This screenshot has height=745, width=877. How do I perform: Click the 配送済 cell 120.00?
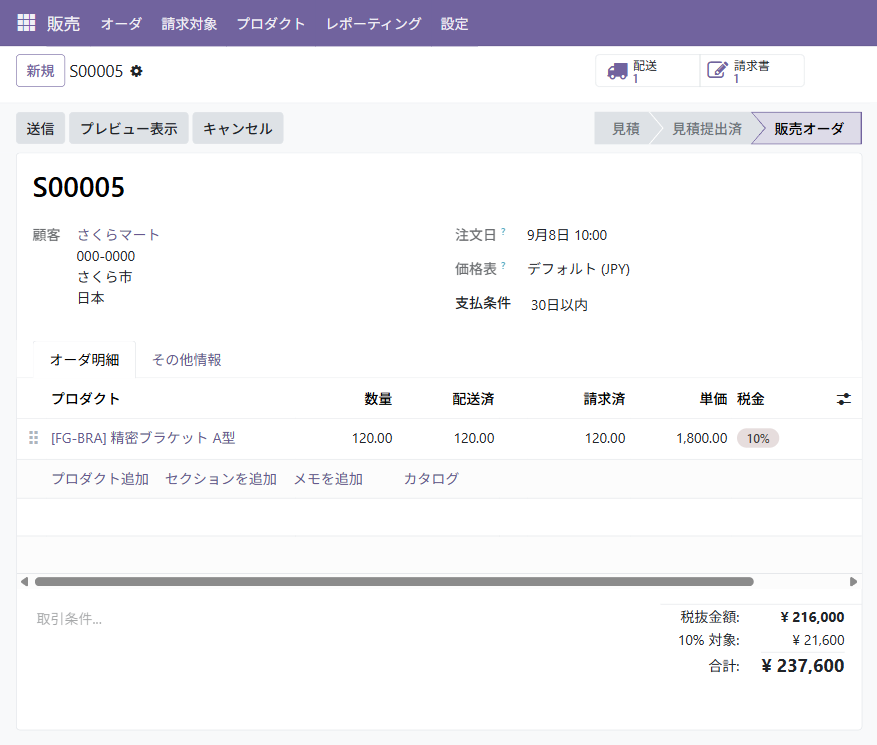(x=474, y=438)
